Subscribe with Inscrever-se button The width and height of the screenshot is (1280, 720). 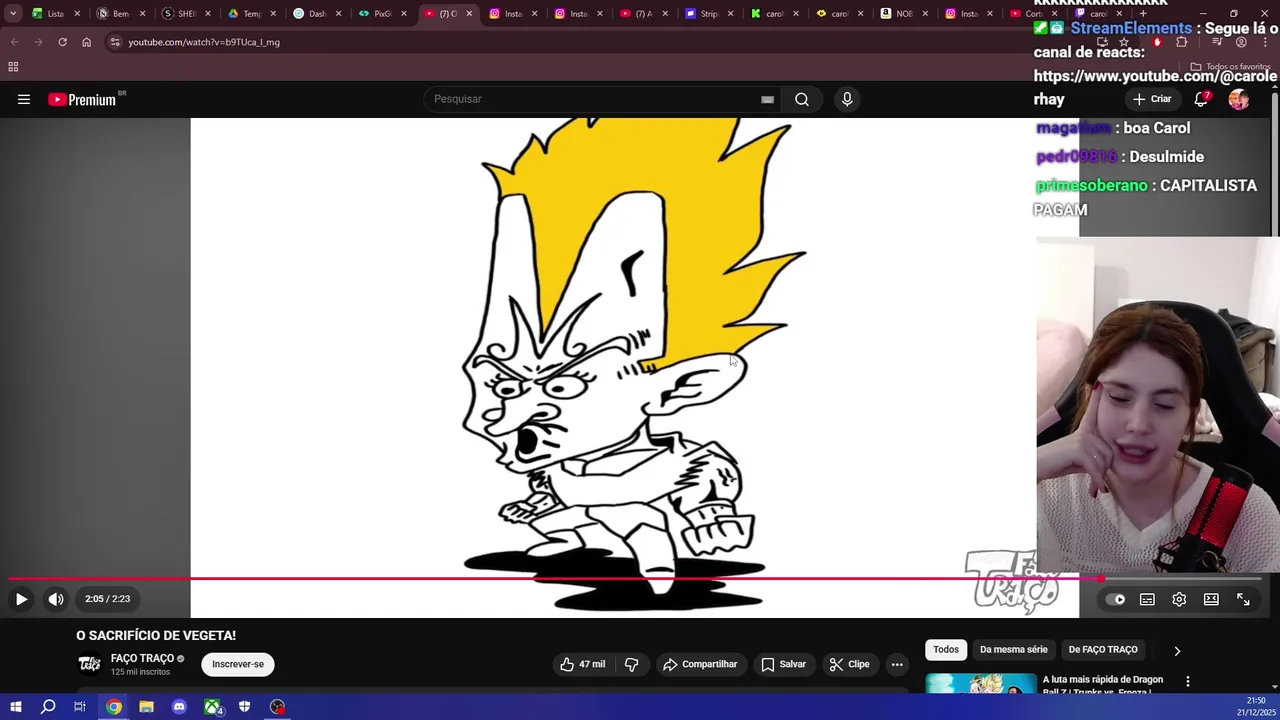238,664
